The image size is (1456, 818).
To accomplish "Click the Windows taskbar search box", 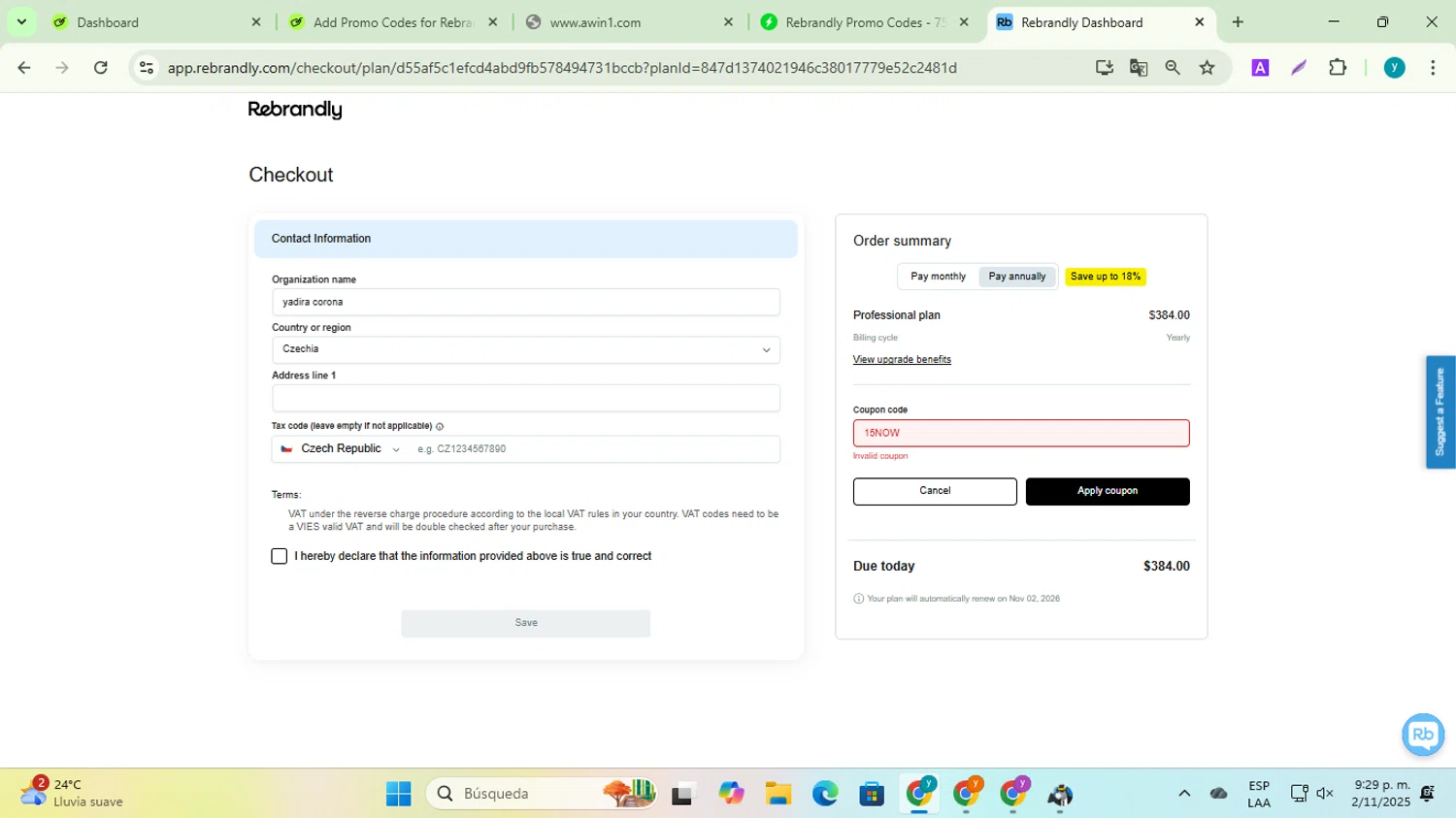I will (x=542, y=794).
